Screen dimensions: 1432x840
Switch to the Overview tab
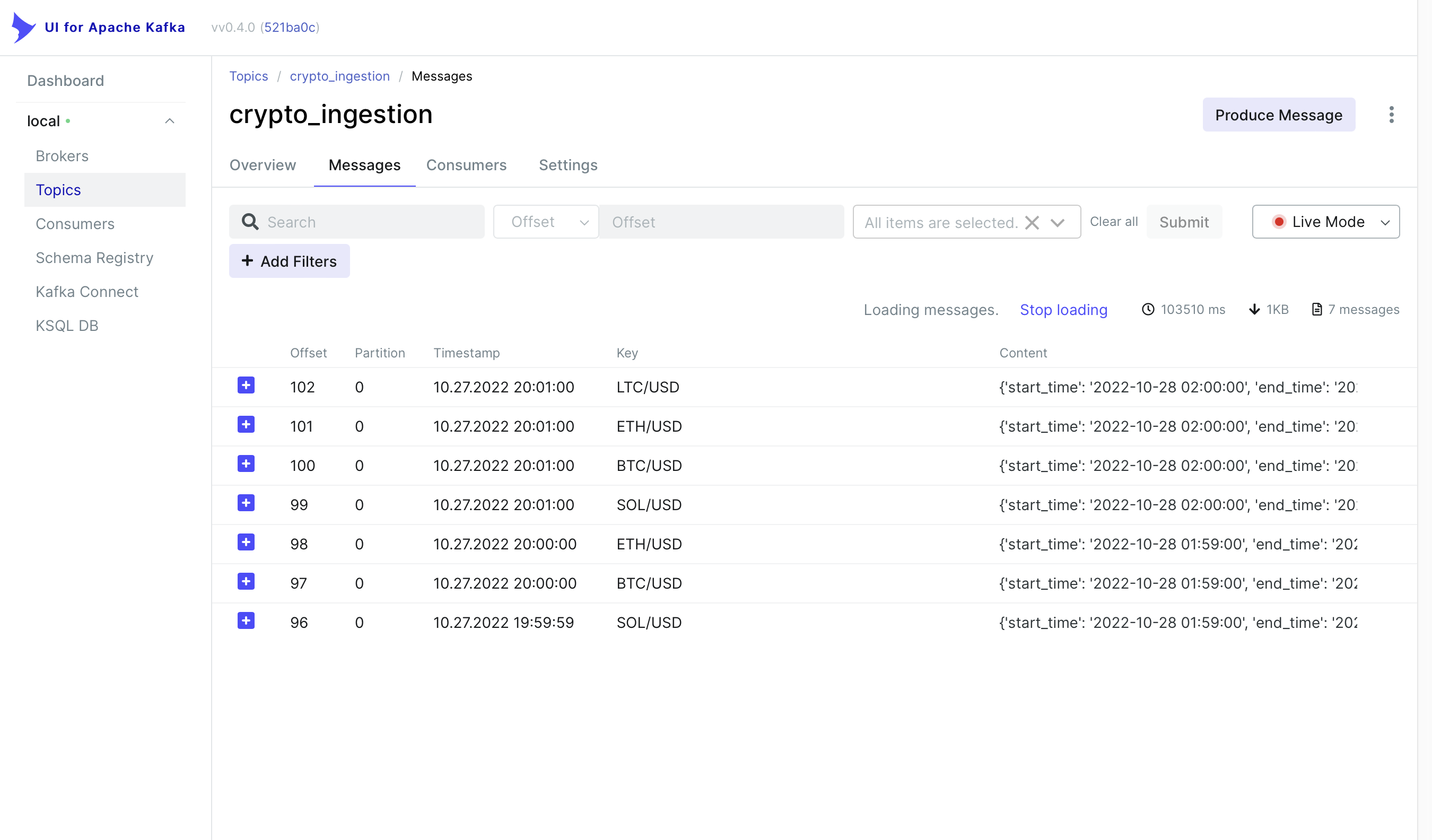click(263, 165)
